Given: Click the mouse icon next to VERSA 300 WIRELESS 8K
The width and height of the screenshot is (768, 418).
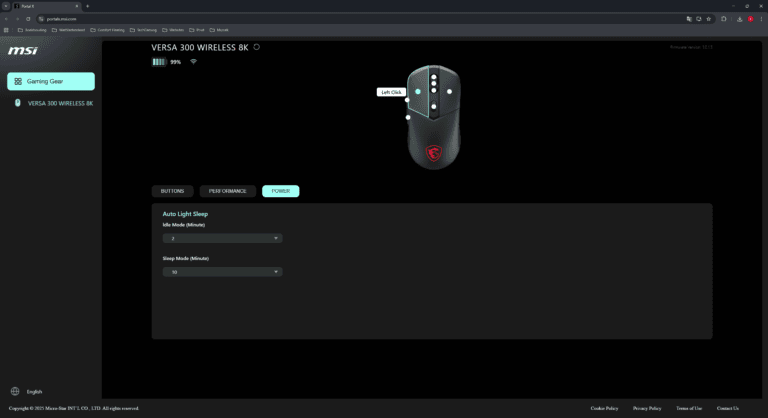Looking at the screenshot, I should [17, 103].
